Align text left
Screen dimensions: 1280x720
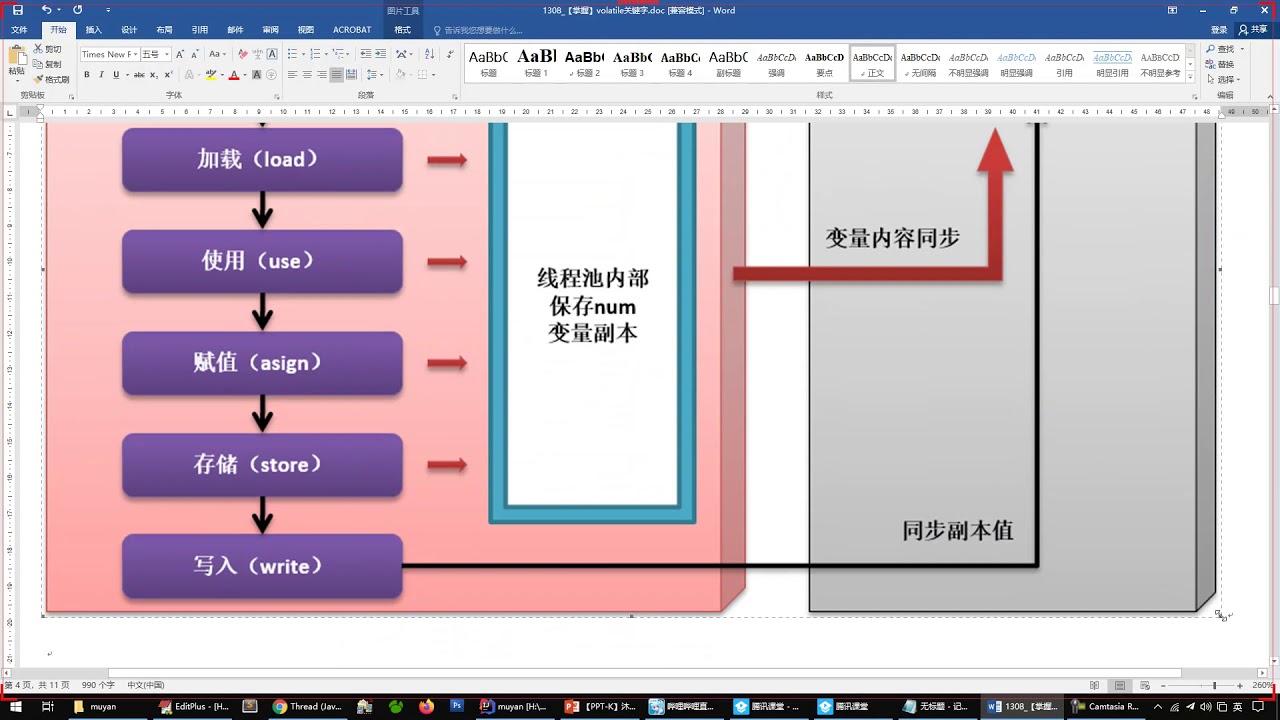293,75
